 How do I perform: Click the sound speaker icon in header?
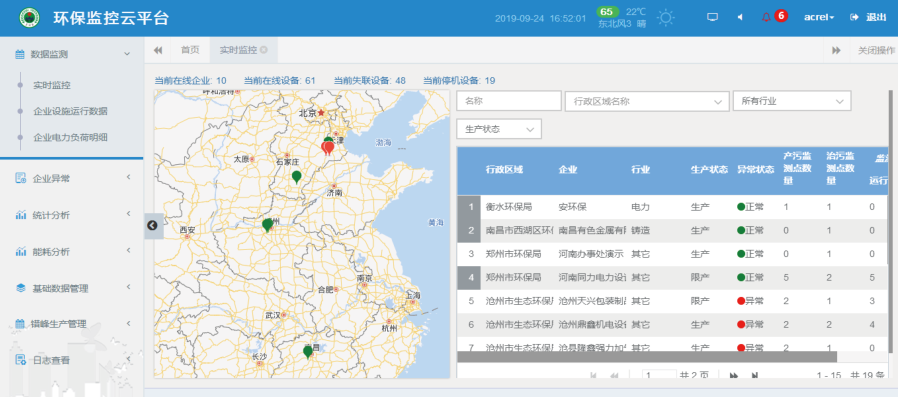[x=739, y=17]
